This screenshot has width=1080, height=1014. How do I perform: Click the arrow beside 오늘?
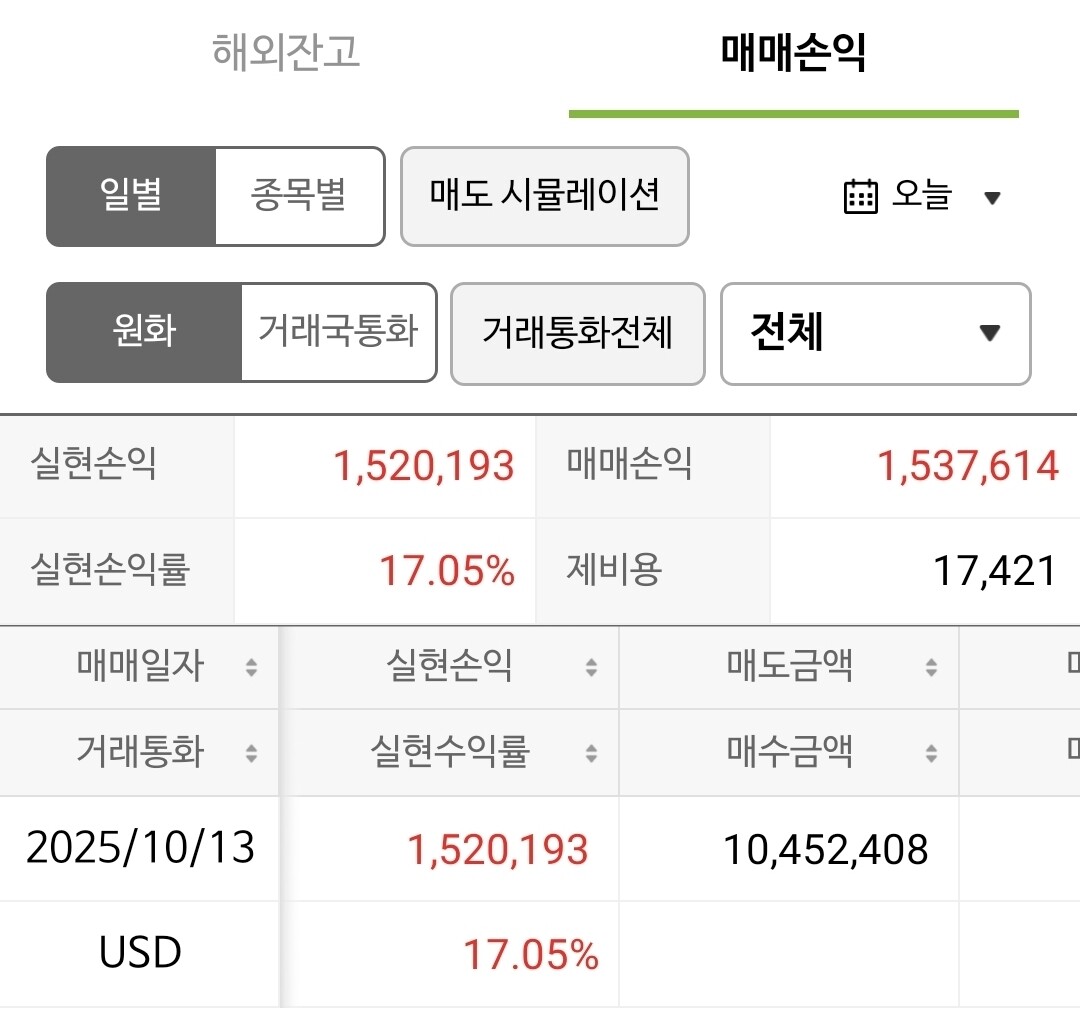click(x=992, y=198)
